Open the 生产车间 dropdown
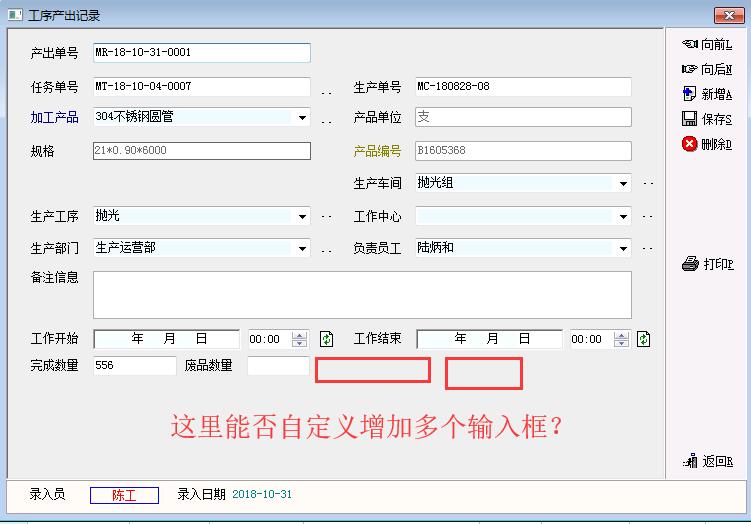 click(623, 184)
